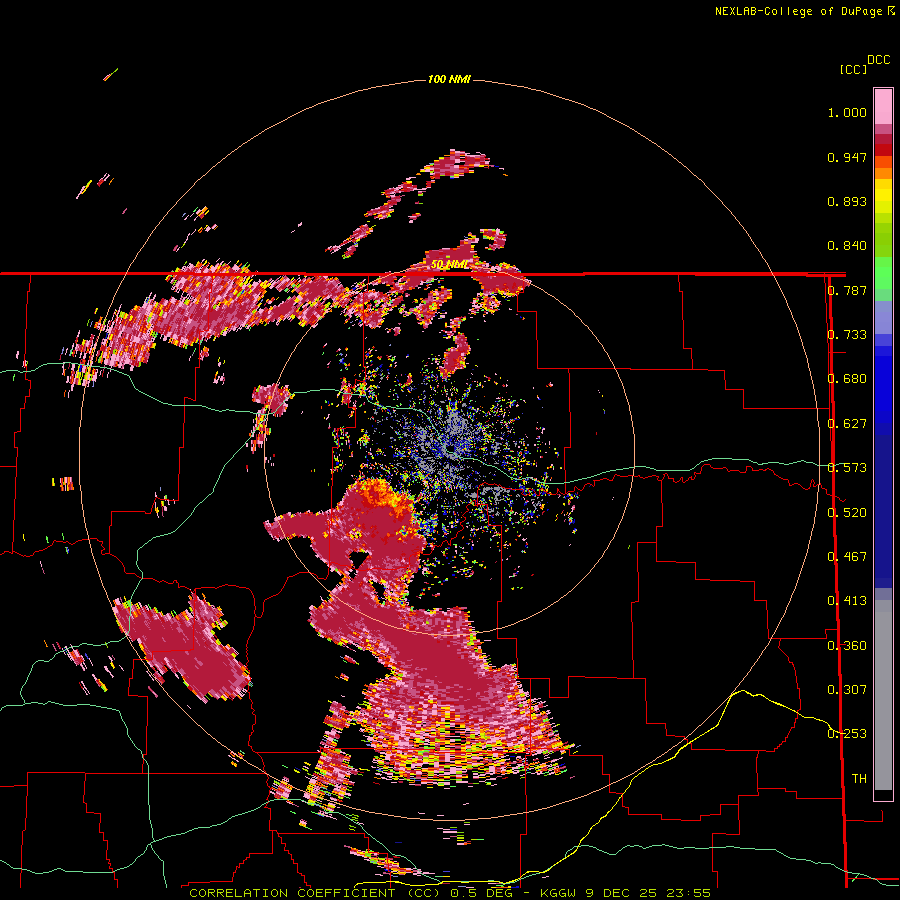
Task: Click the 50 NMI range ring label
Action: point(449,265)
